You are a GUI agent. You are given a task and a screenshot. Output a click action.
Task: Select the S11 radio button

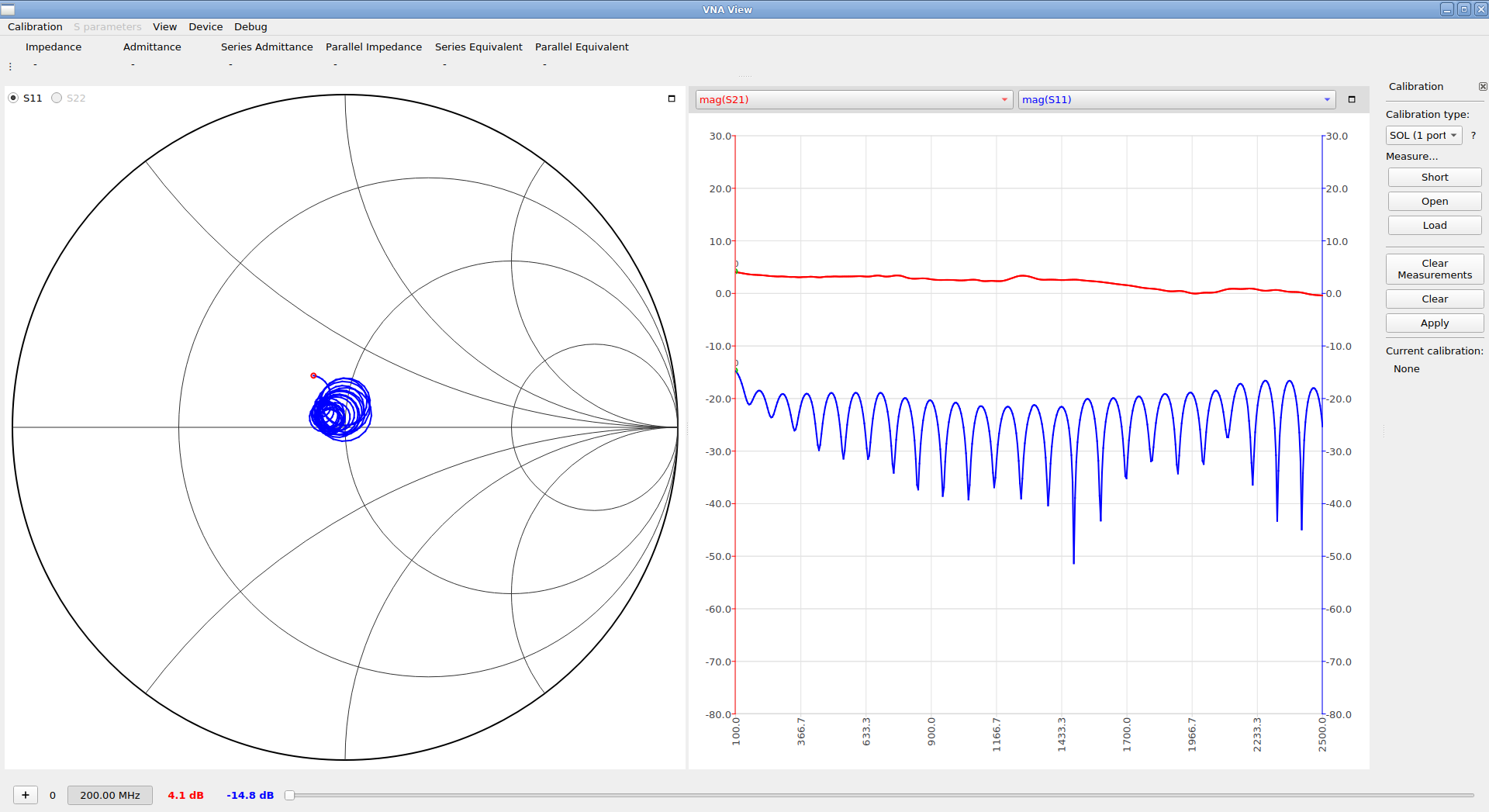13,98
